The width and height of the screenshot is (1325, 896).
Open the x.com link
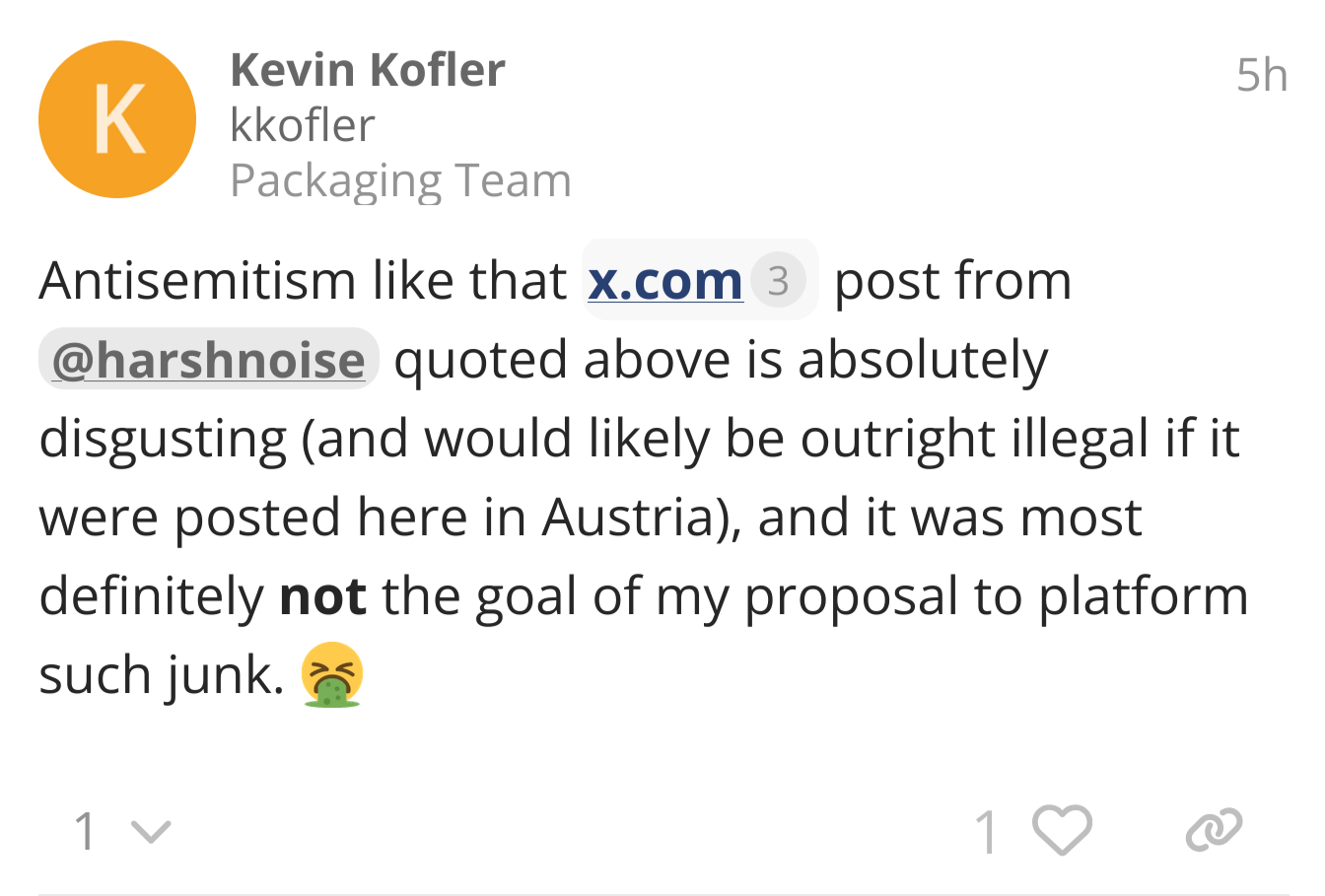click(664, 281)
